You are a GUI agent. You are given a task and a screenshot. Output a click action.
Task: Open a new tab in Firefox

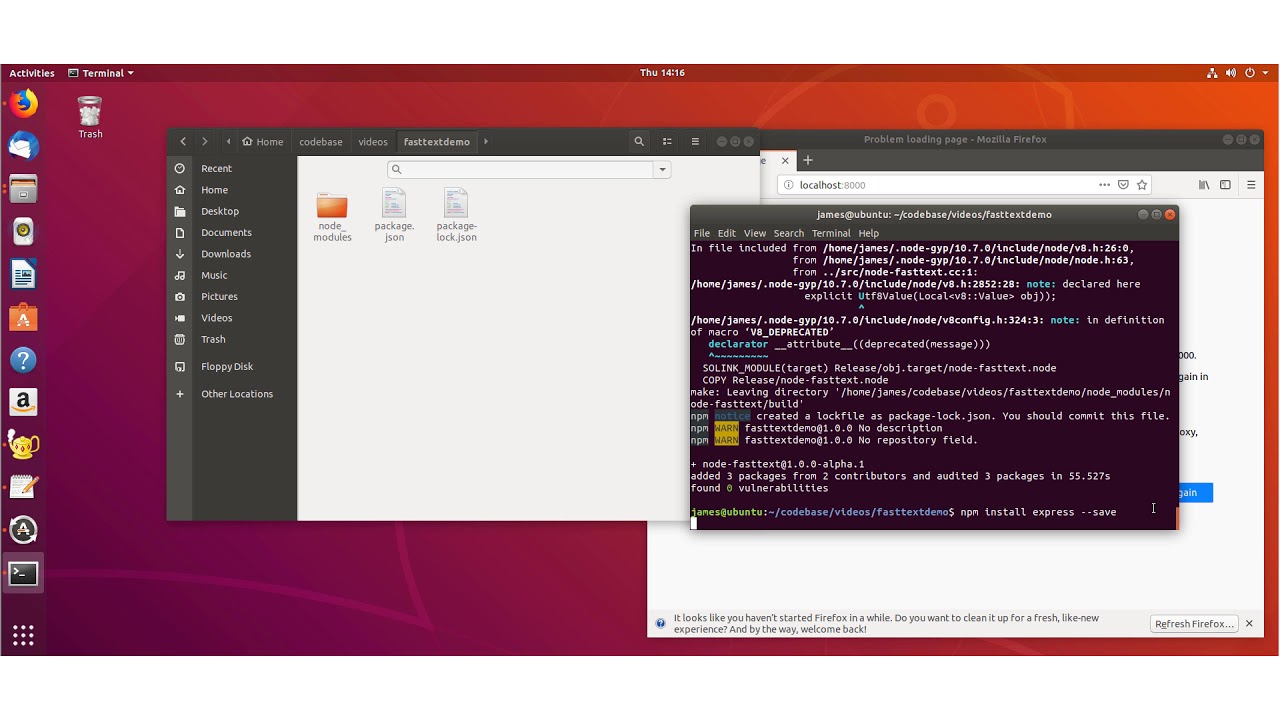[x=808, y=160]
